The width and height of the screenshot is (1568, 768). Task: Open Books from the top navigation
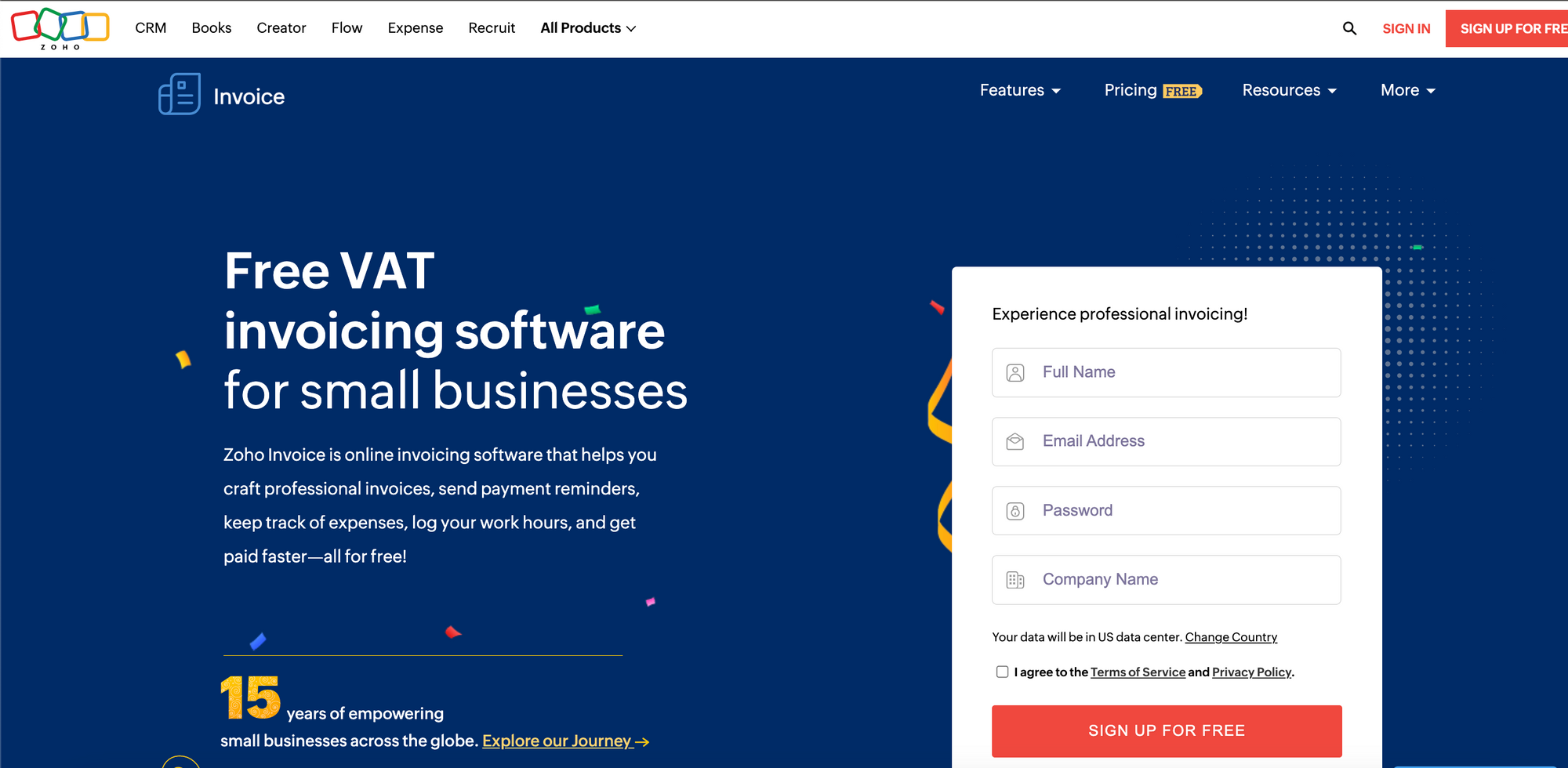212,28
